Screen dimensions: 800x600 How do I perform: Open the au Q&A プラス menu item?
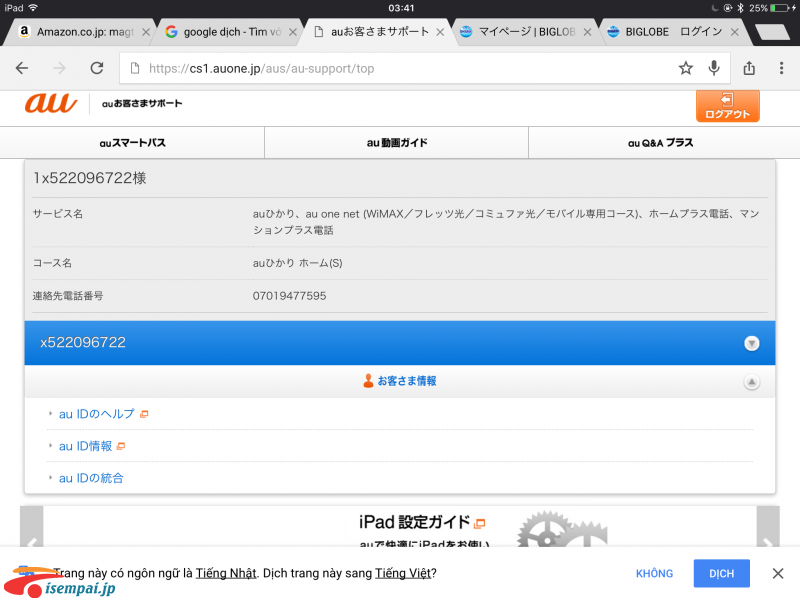tap(660, 143)
